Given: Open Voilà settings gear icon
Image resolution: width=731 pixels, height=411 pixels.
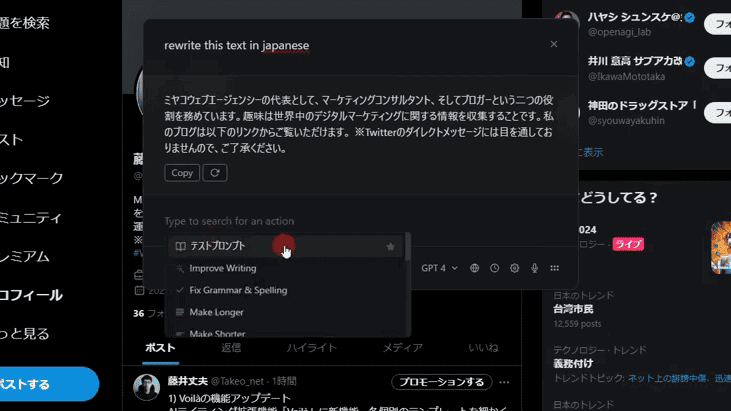Looking at the screenshot, I should [x=514, y=268].
